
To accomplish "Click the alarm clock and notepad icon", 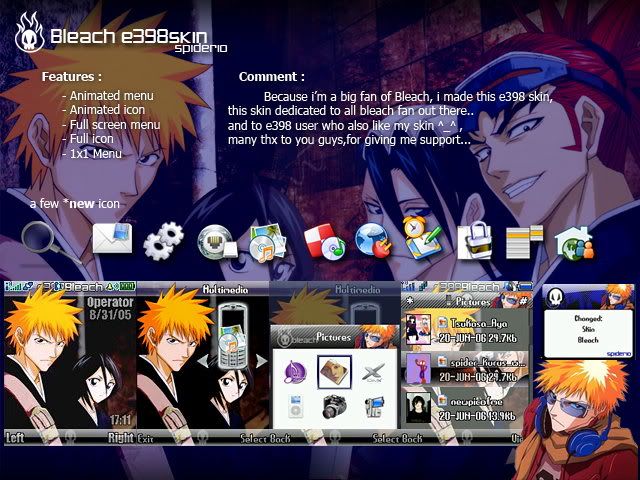I will coord(422,238).
